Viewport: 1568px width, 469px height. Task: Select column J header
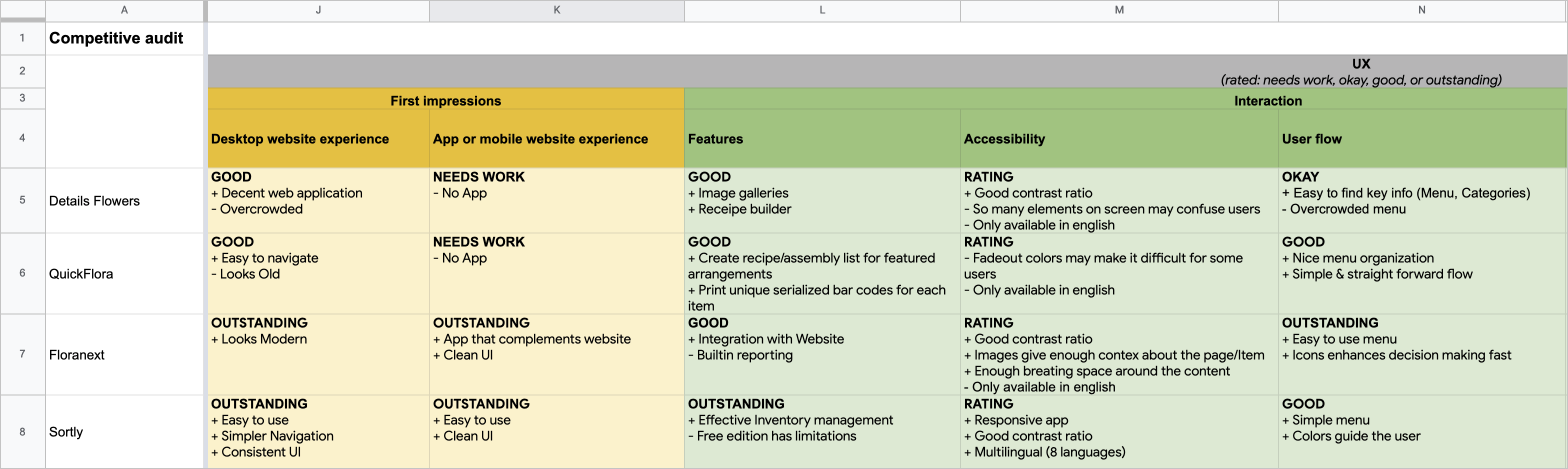coord(318,10)
